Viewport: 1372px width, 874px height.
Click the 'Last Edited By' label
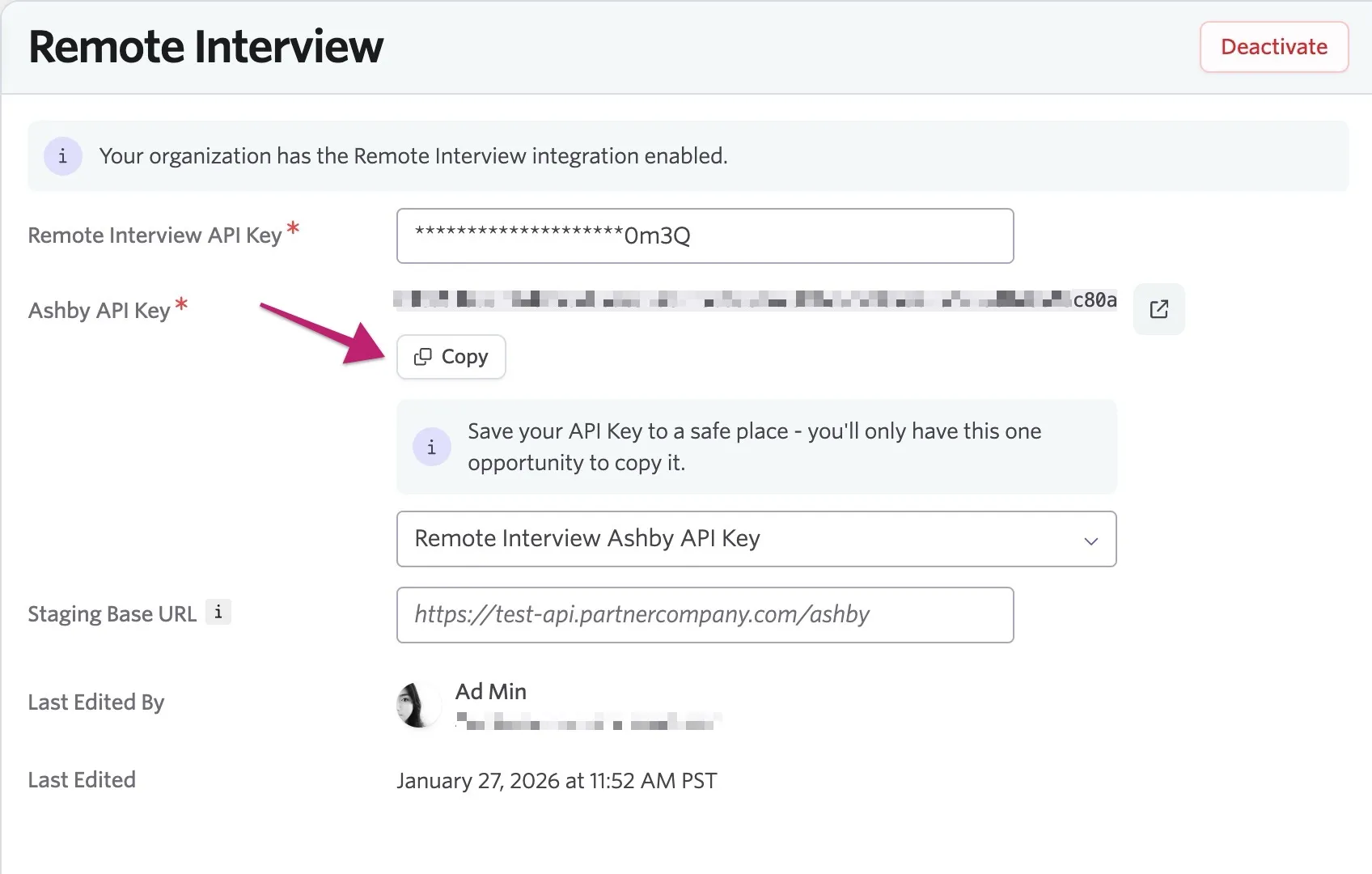96,702
